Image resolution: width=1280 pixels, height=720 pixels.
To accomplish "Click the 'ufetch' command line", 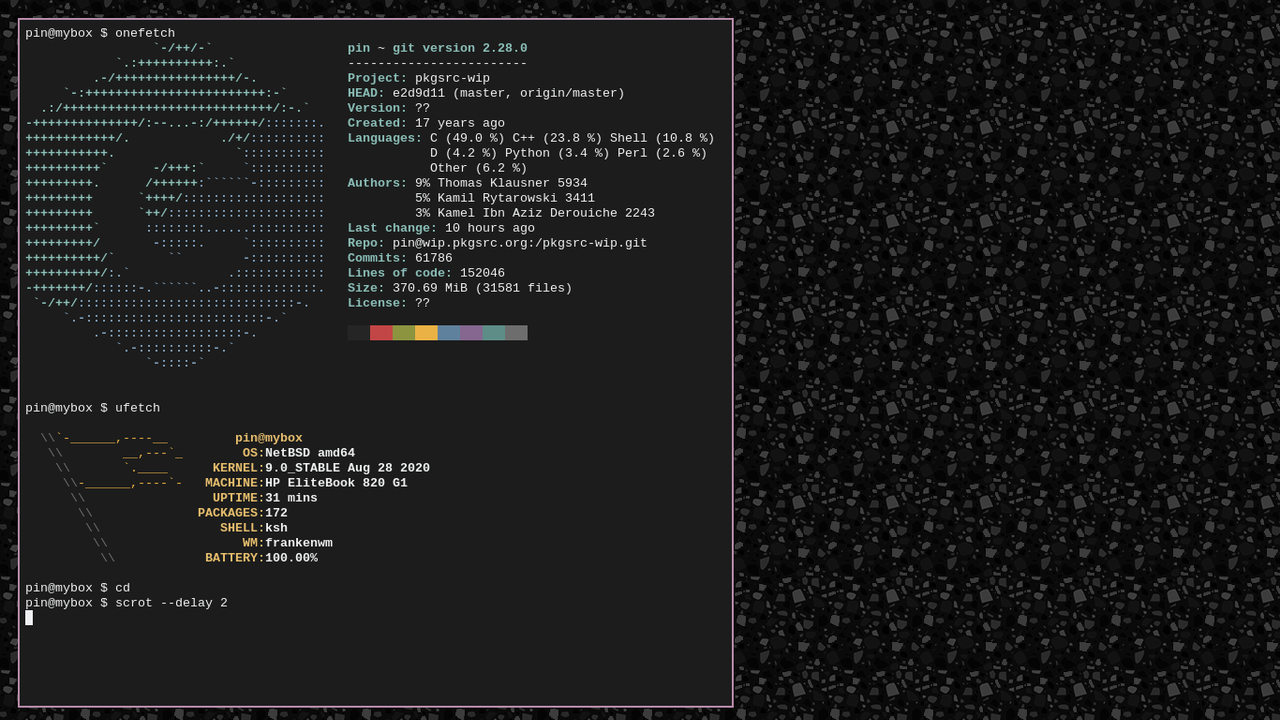I will [x=93, y=408].
